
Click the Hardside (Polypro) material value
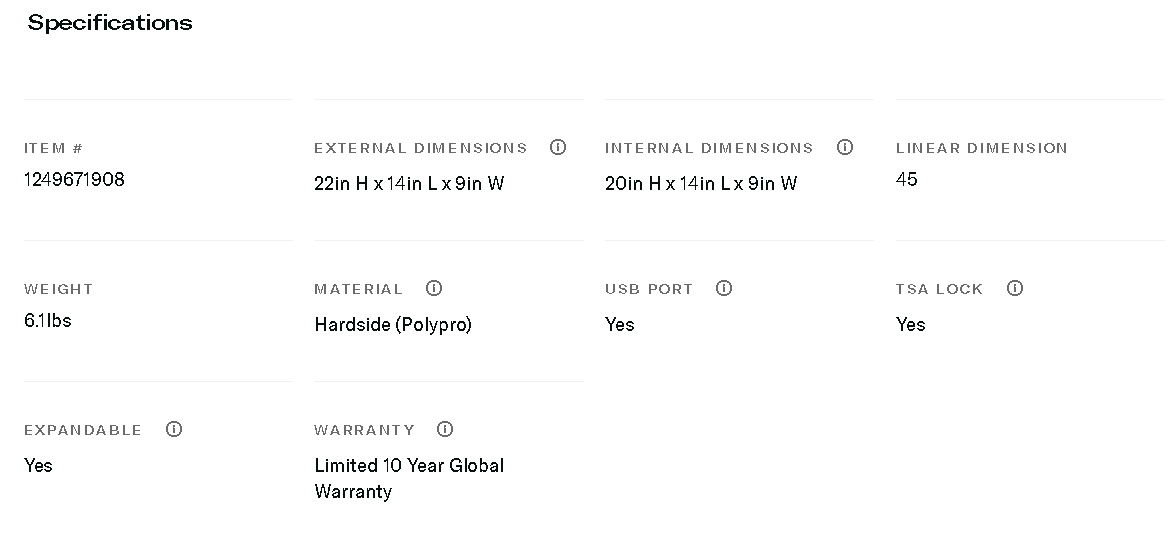(393, 325)
